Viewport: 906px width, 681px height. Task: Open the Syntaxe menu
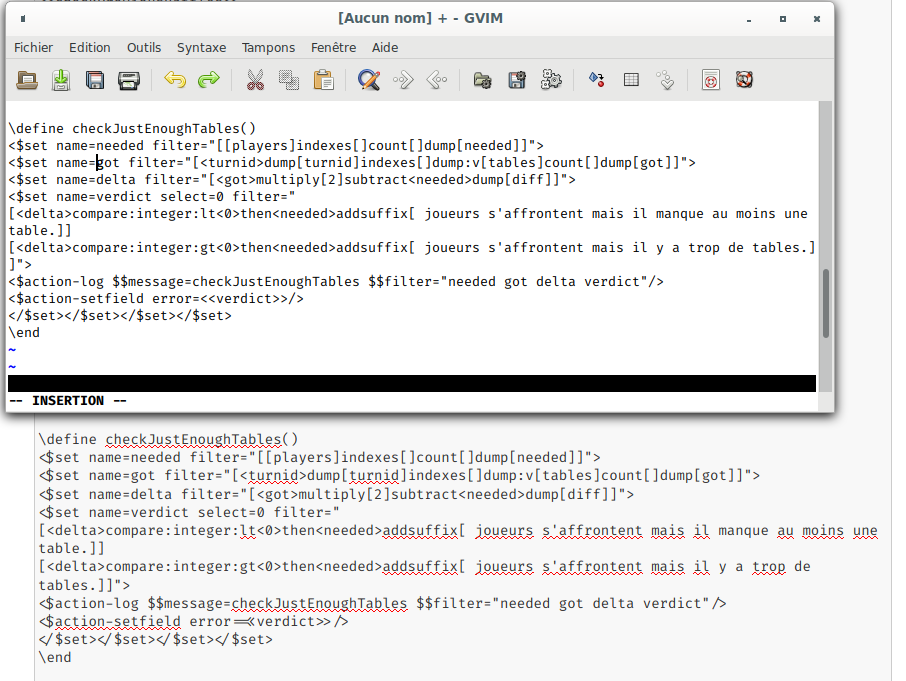click(x=201, y=47)
